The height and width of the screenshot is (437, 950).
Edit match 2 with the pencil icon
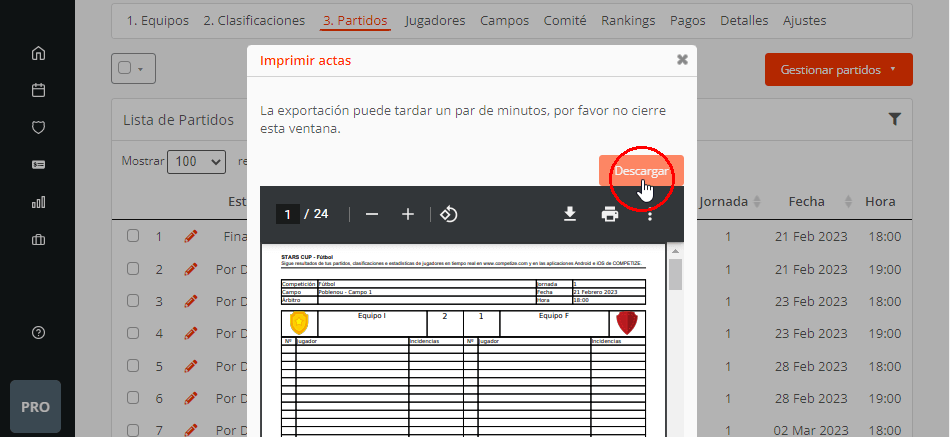coord(191,269)
